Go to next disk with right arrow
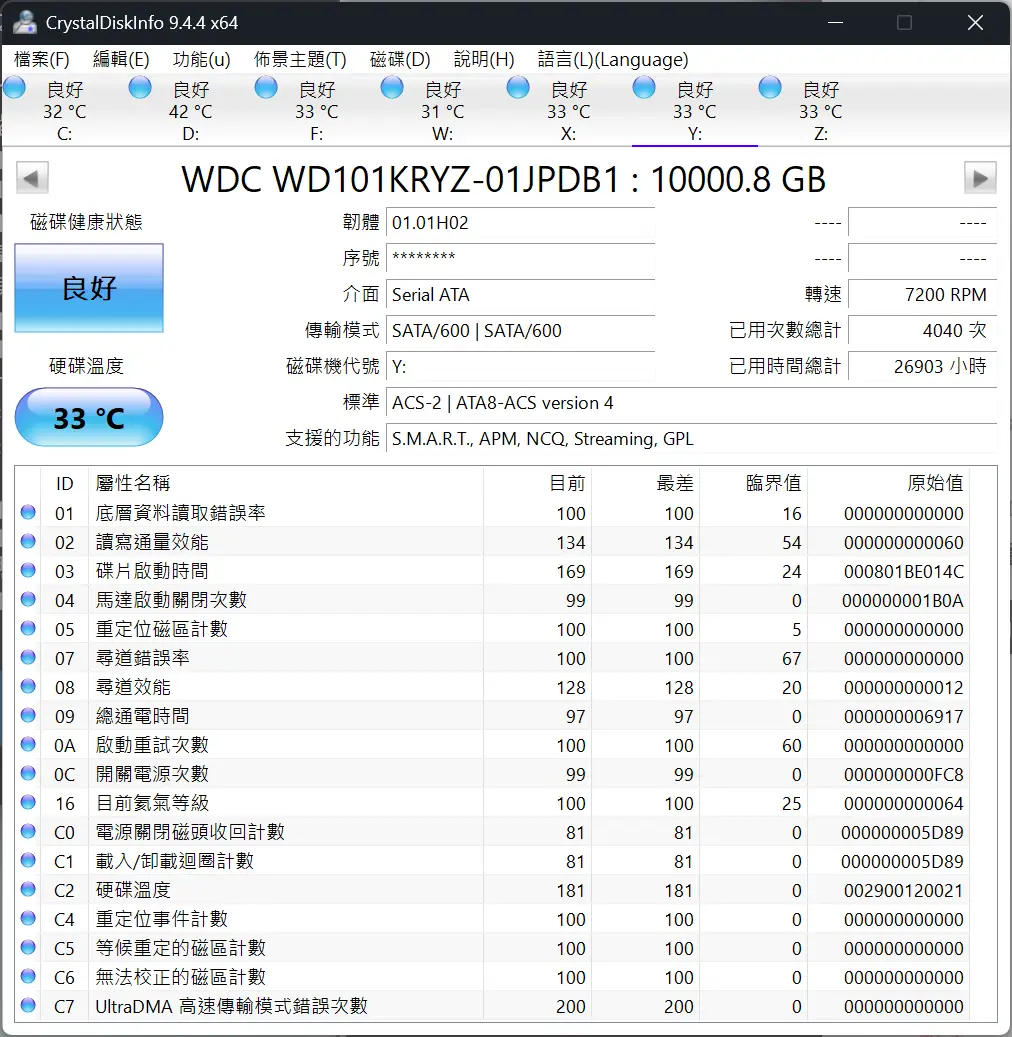 point(980,178)
